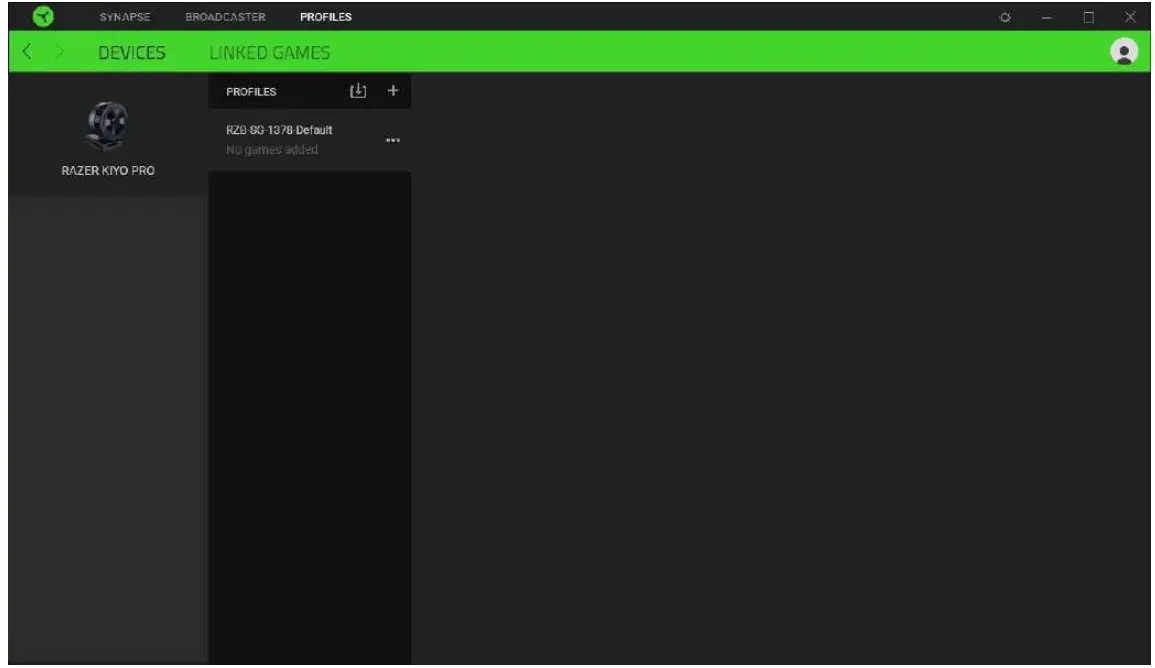Screen dimensions: 1155x668
Task: Select the RZR-SG-1378-Default profile
Action: coord(280,130)
